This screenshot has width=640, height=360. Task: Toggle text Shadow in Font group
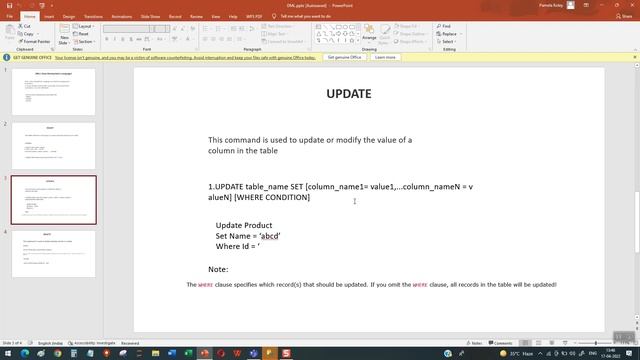pyautogui.click(x=131, y=39)
